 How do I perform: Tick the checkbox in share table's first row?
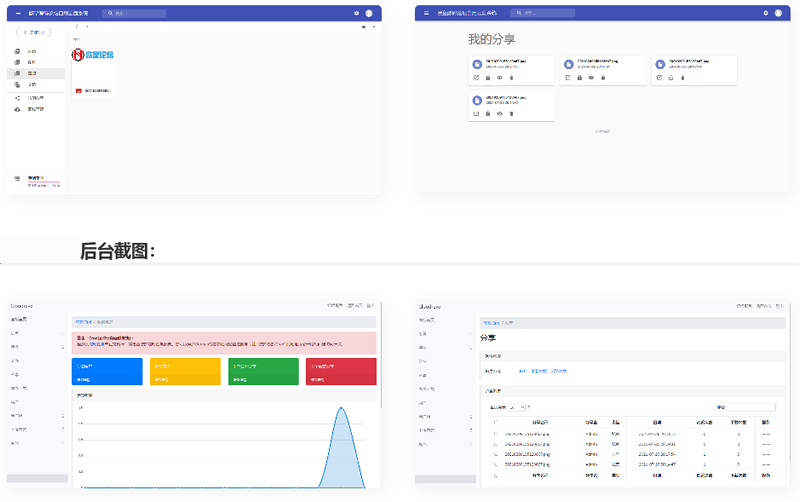click(x=494, y=435)
